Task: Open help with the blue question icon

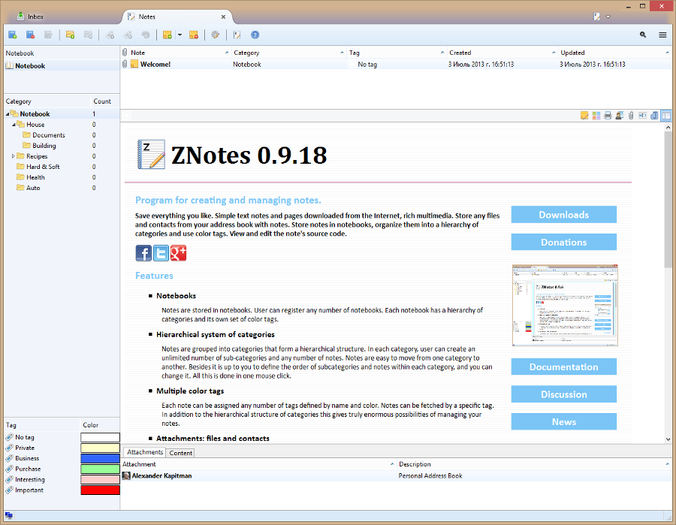Action: tap(255, 35)
